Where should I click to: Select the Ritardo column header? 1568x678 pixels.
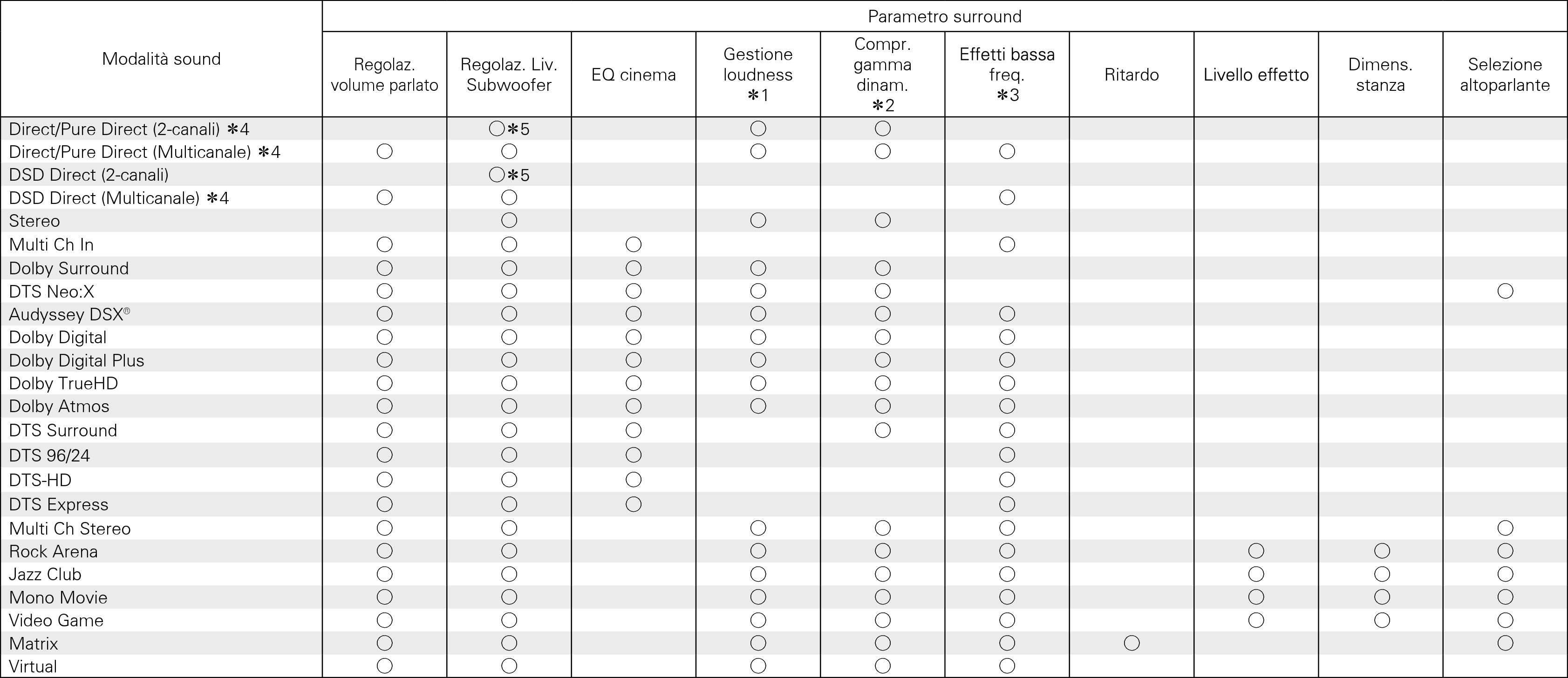[1132, 75]
